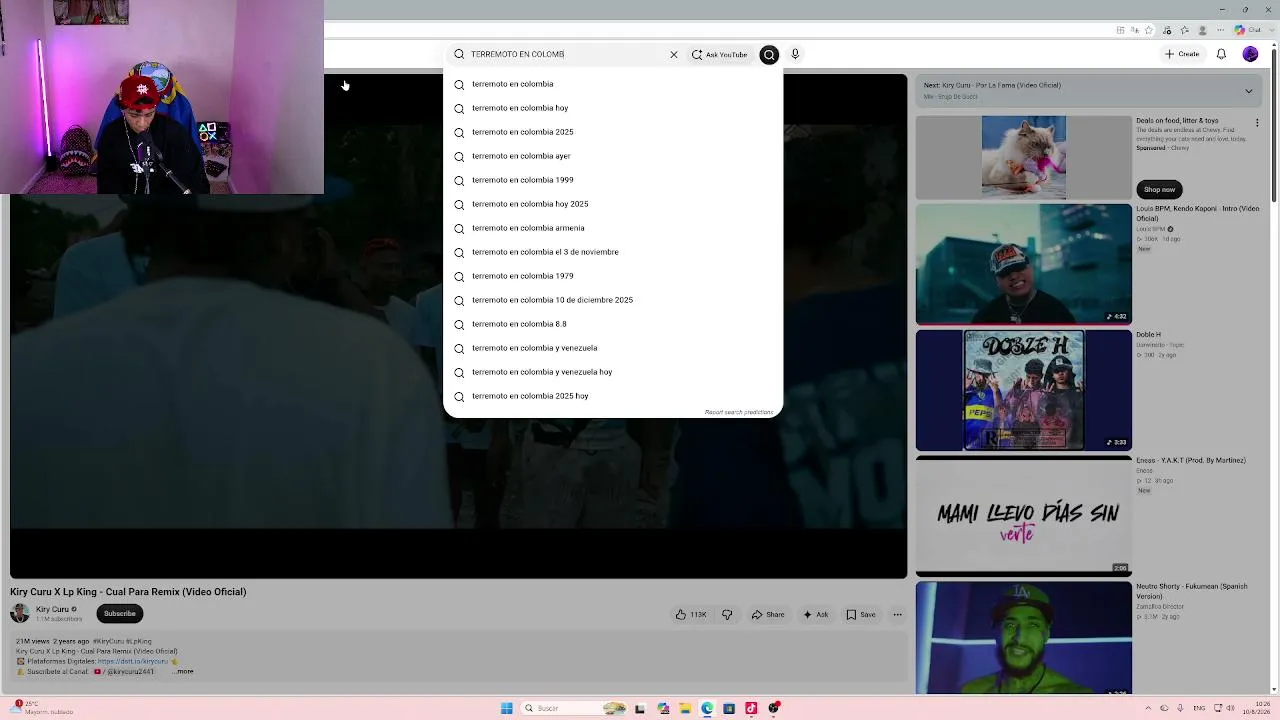The height and width of the screenshot is (720, 1280).
Task: Pick 'terremoto en colombia y venezuela hoy'
Action: click(x=613, y=372)
